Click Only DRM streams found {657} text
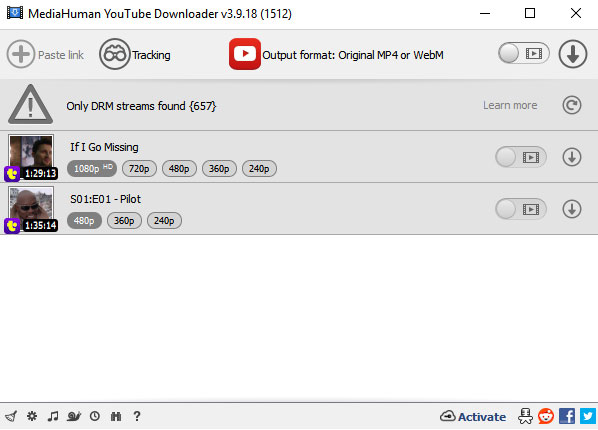The height and width of the screenshot is (430, 598). (x=141, y=106)
